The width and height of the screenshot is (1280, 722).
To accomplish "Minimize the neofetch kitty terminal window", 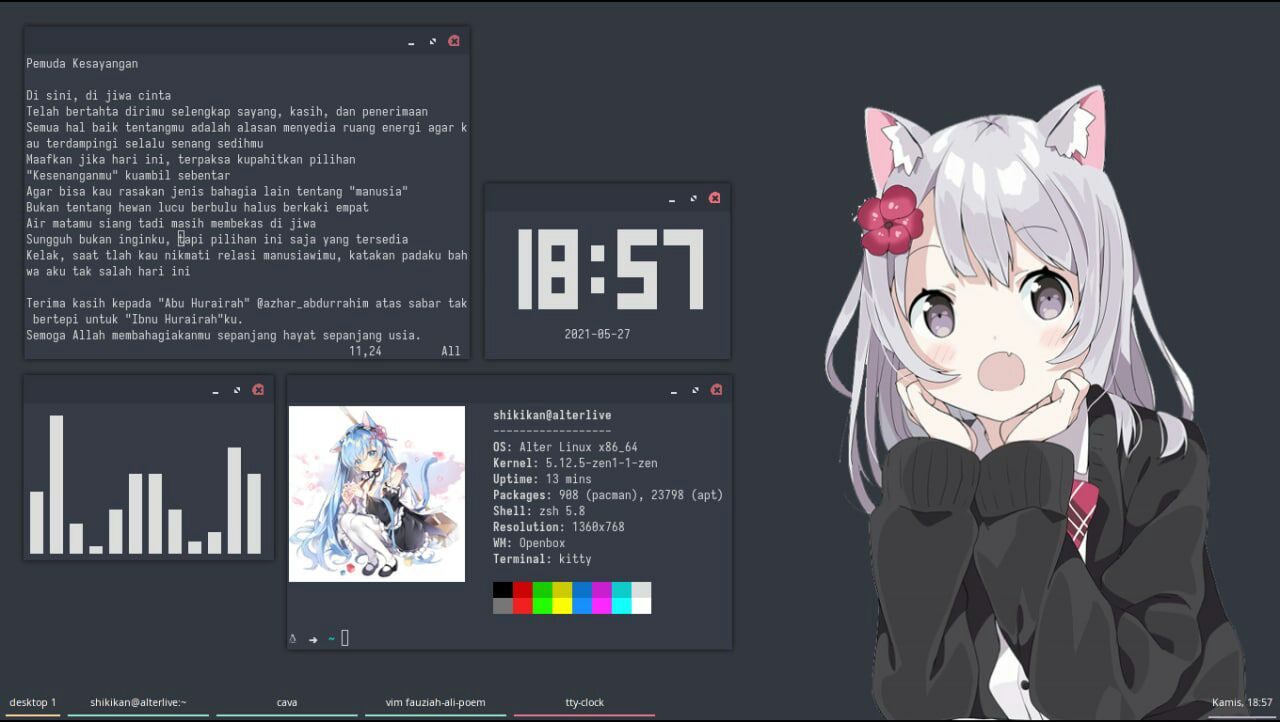I will [673, 391].
